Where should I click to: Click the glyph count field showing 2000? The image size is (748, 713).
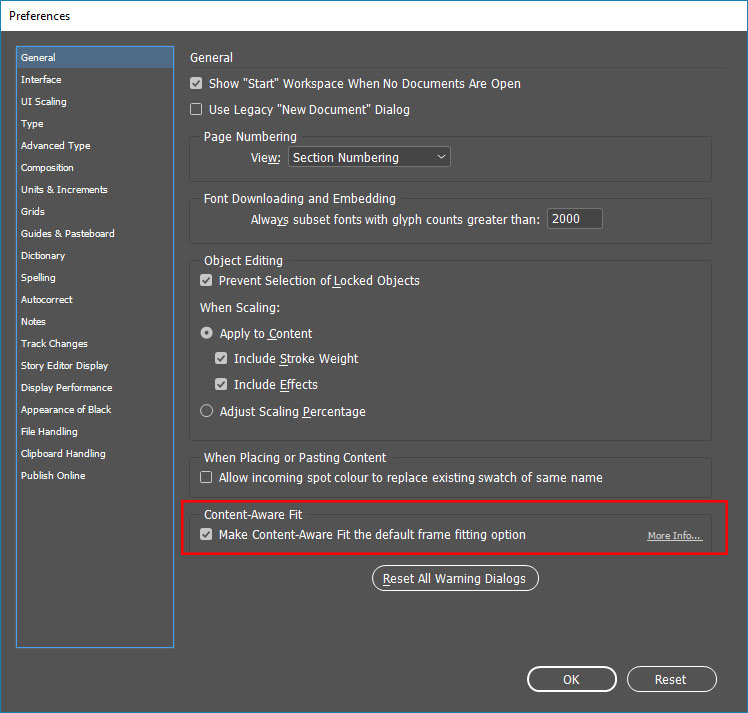[574, 219]
